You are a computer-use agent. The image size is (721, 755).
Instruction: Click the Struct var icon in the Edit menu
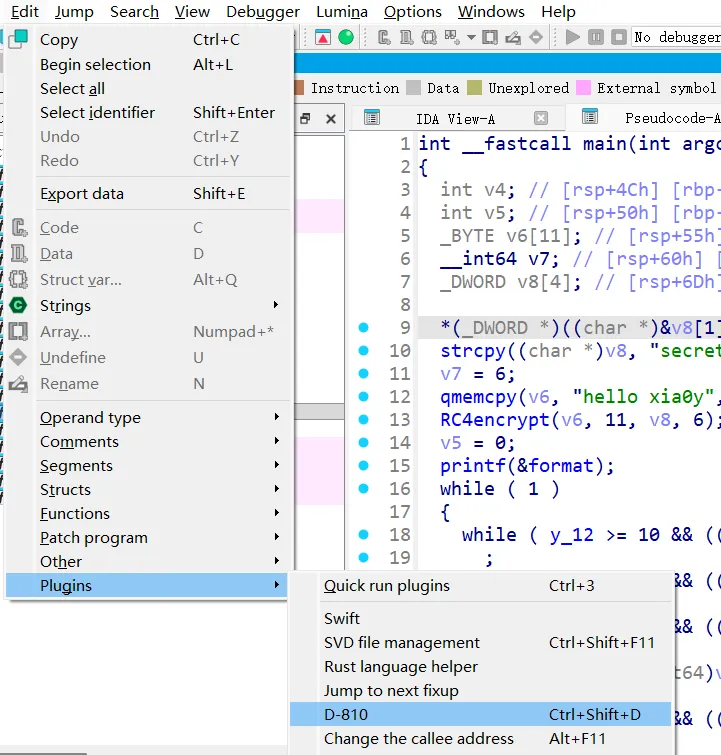coord(18,279)
